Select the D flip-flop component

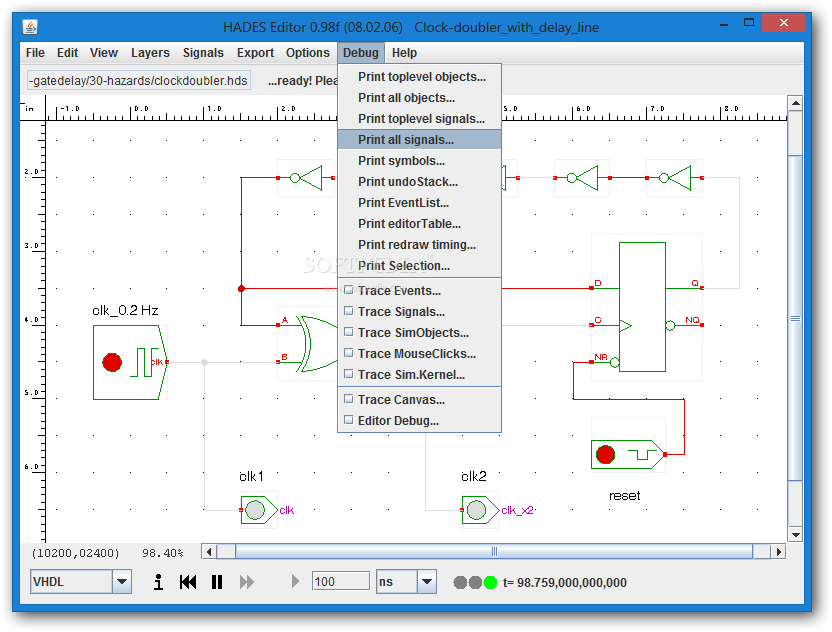pyautogui.click(x=646, y=307)
